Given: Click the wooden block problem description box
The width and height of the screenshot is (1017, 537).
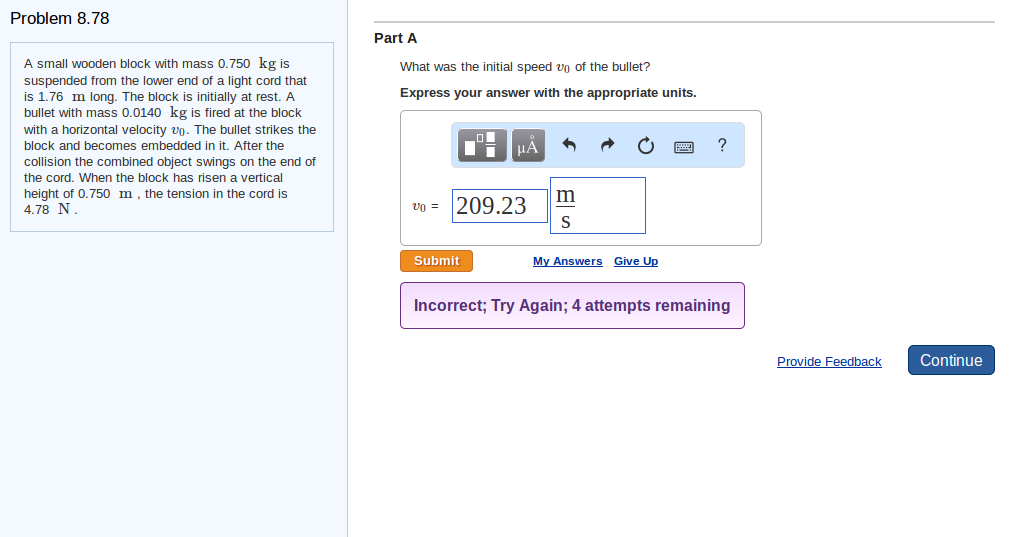Looking at the screenshot, I should pyautogui.click(x=171, y=137).
